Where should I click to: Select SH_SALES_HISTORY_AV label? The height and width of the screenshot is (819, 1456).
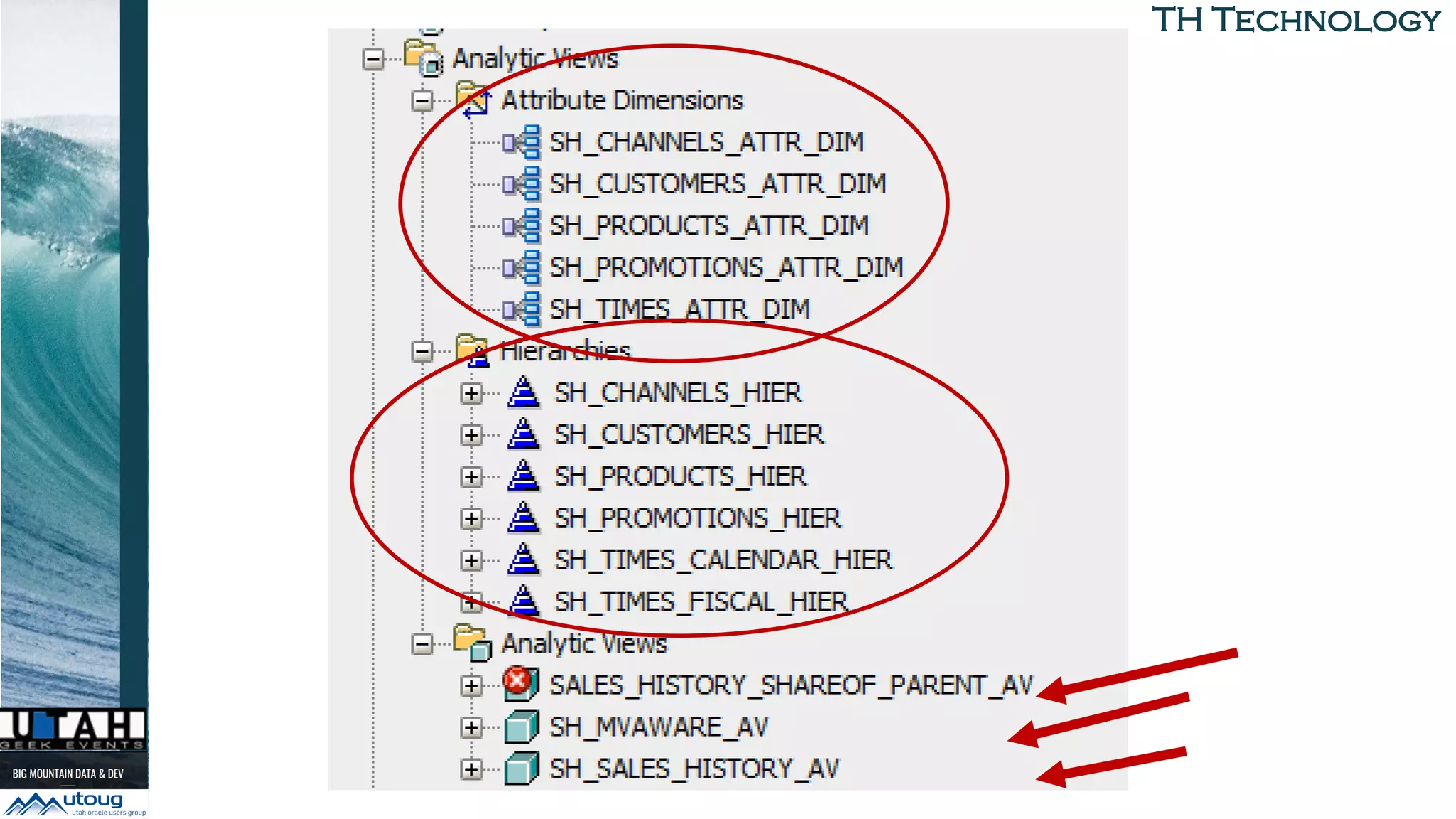694,769
